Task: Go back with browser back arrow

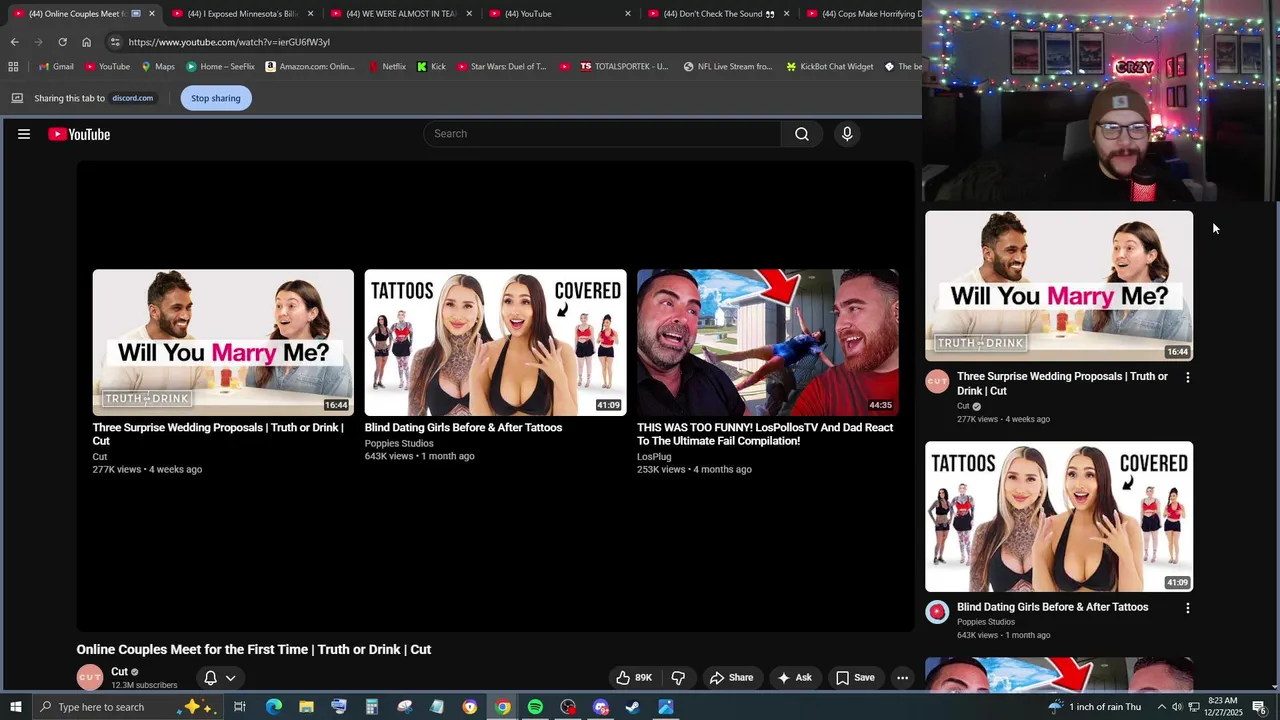Action: 14,42
